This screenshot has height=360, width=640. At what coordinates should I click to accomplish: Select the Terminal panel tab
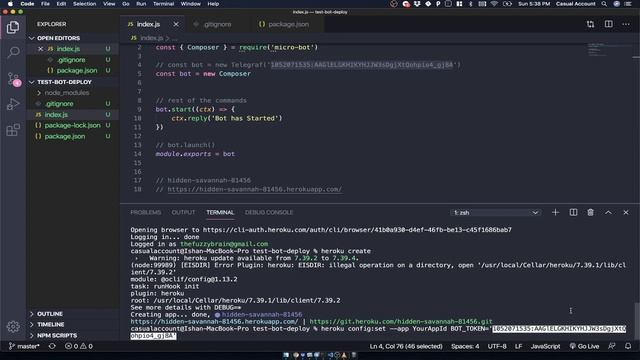220,212
